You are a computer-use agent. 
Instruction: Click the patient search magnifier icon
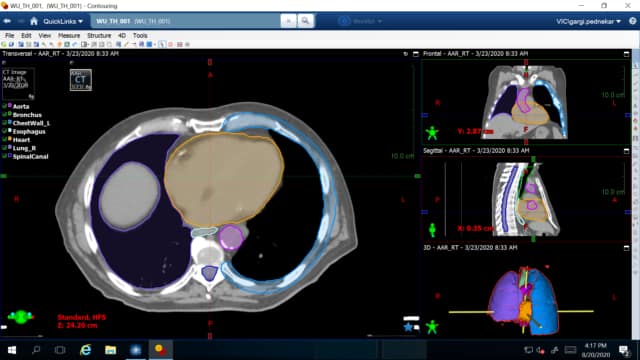coord(305,21)
